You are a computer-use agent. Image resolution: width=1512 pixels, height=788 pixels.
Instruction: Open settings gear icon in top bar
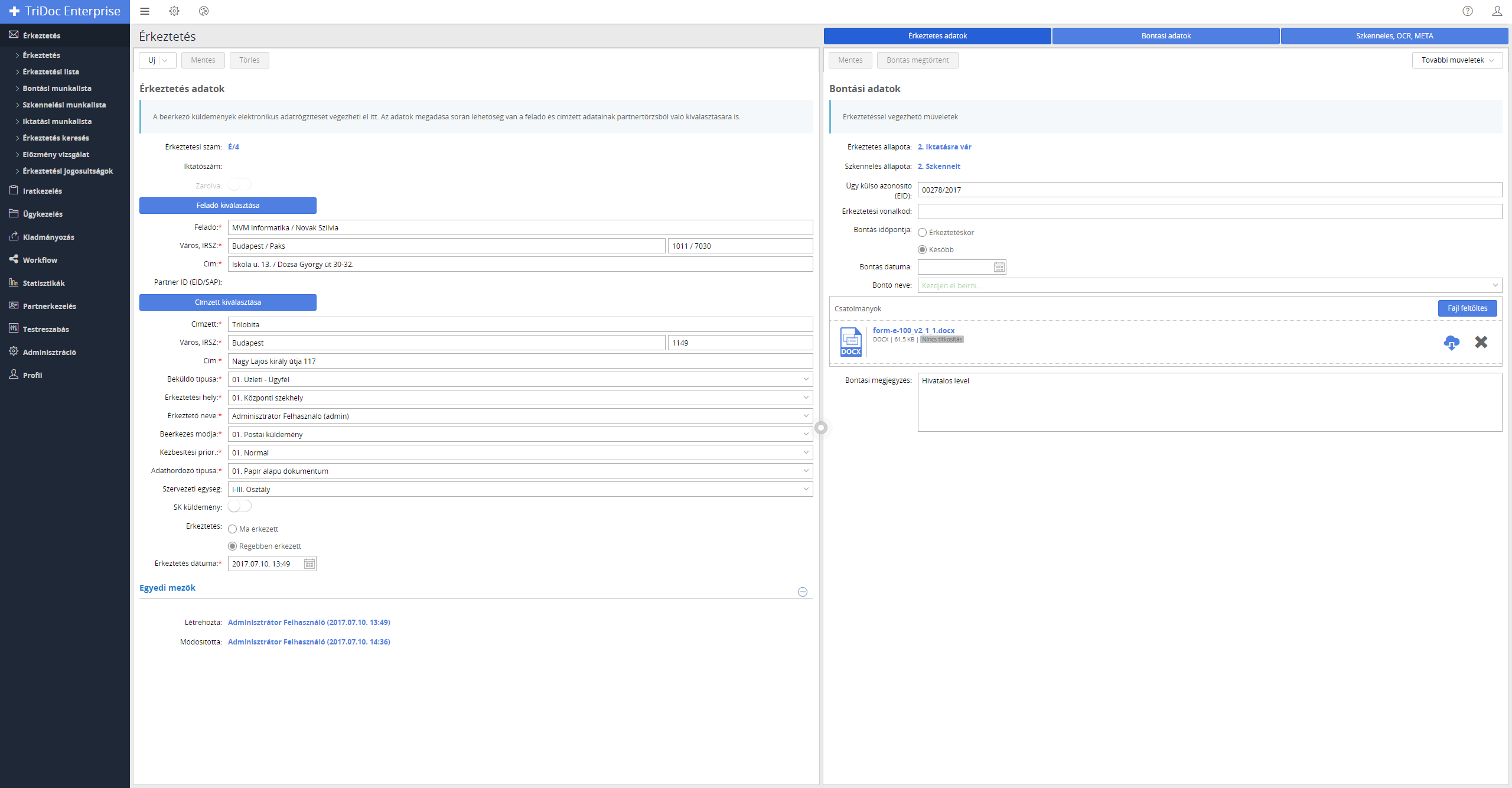tap(174, 11)
